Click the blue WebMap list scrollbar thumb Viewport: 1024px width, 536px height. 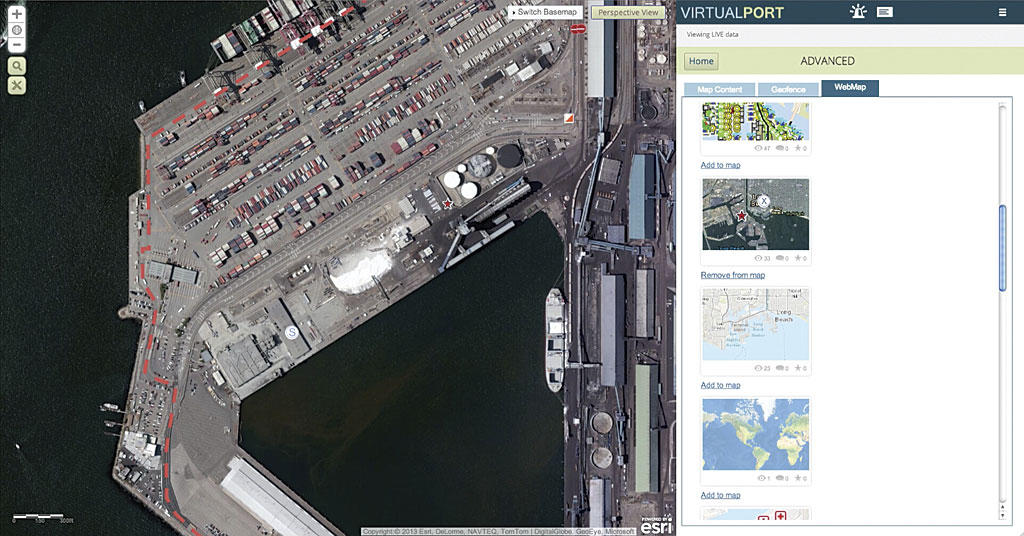pyautogui.click(x=1002, y=248)
